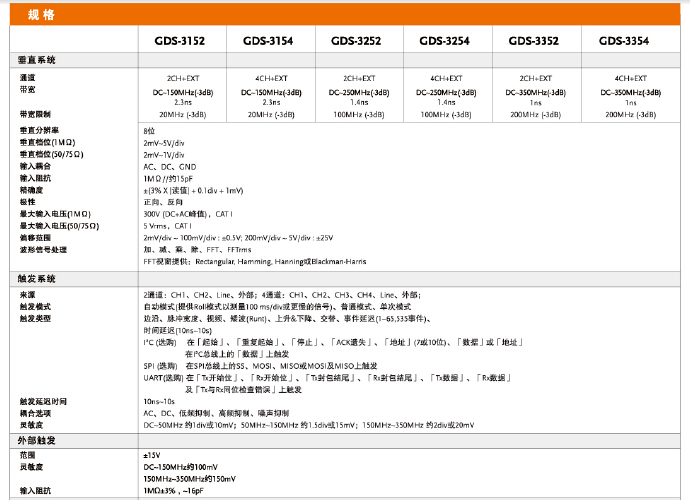The image size is (690, 500).
Task: Click the GDS-3252 model heading
Action: 358,41
